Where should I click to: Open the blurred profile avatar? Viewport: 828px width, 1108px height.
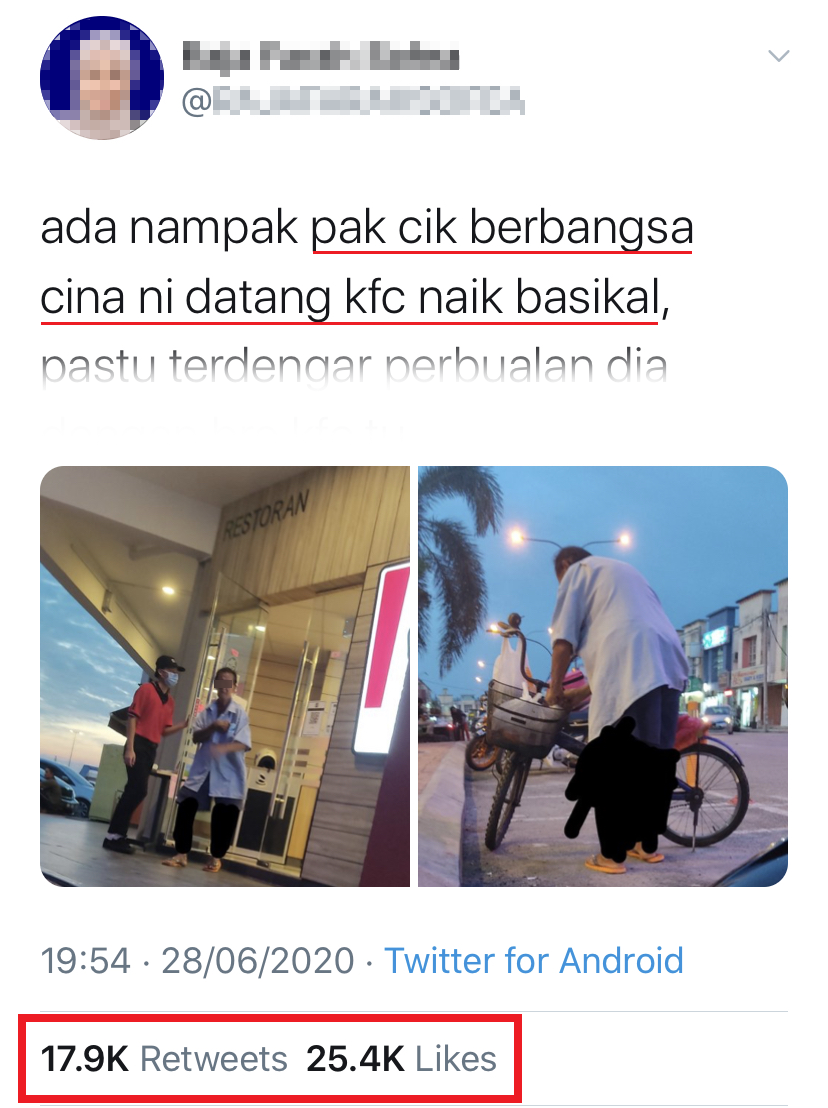click(x=102, y=77)
